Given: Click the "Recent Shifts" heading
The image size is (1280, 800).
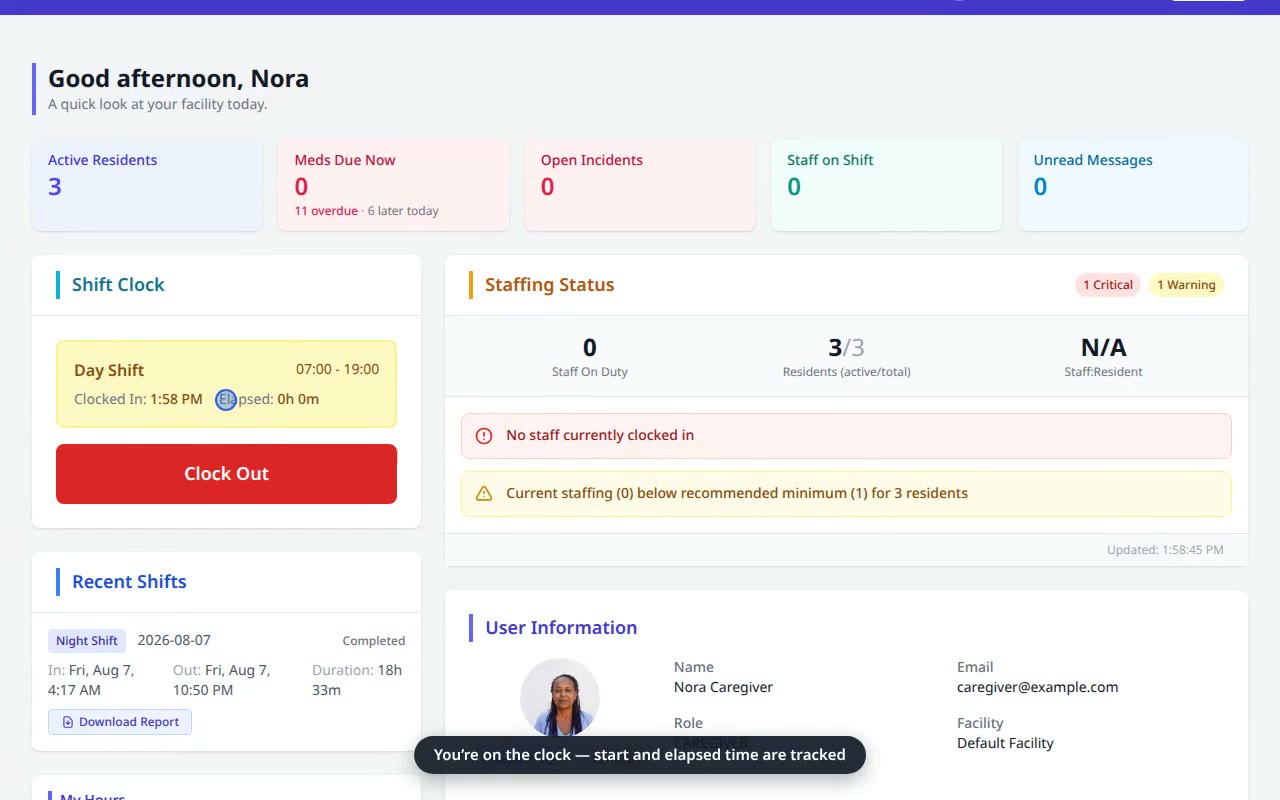Looking at the screenshot, I should [x=129, y=582].
